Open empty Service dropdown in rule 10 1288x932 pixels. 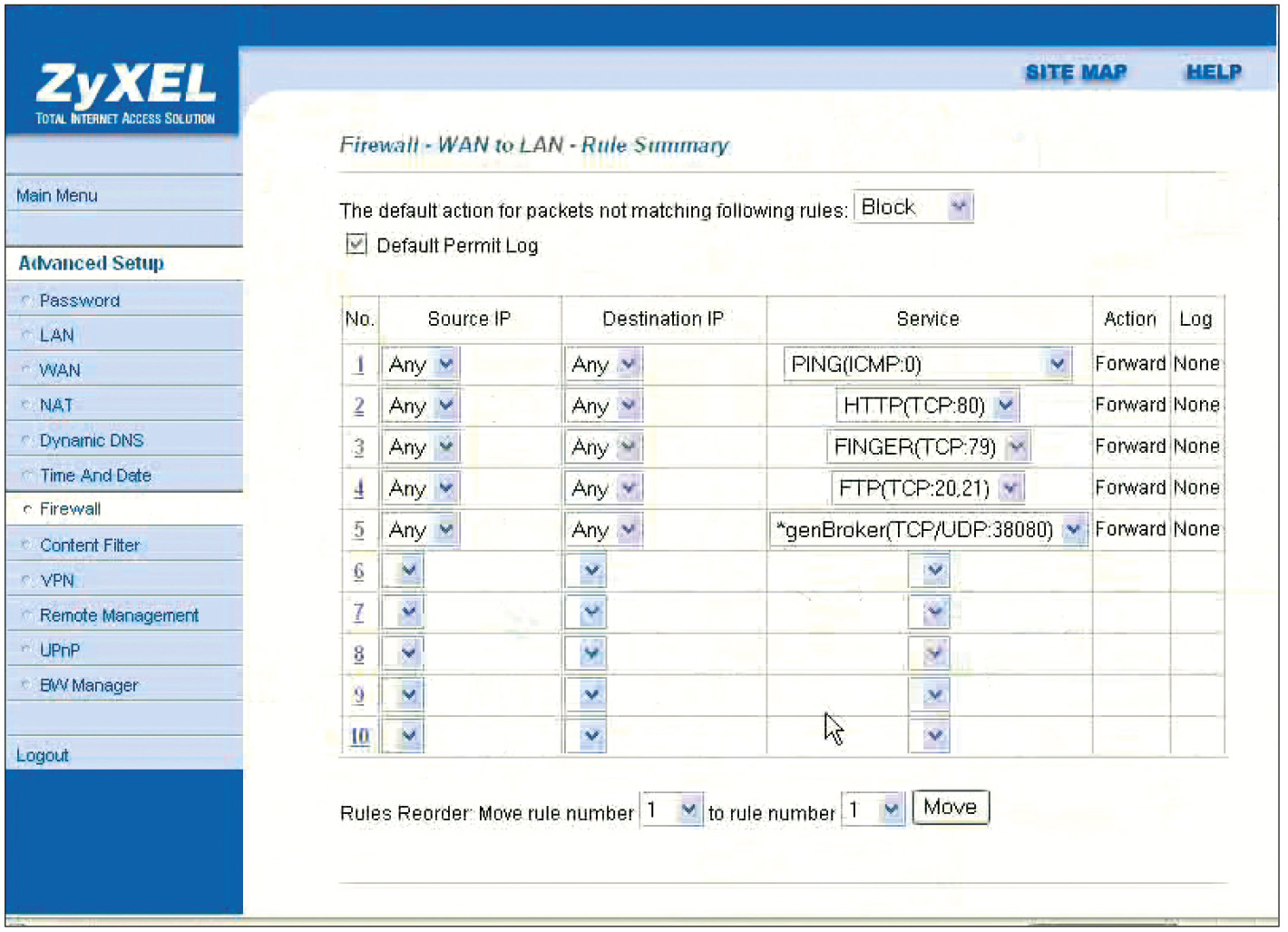pyautogui.click(x=929, y=736)
